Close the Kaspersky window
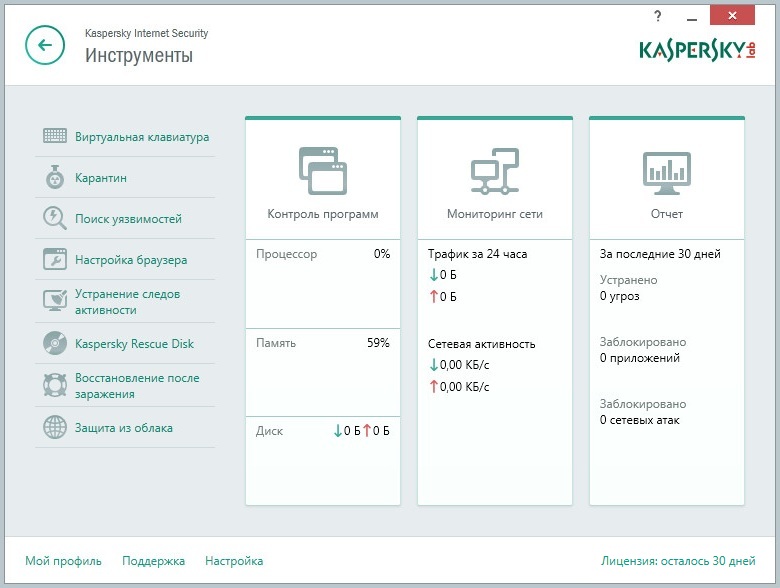Viewport: 780px width, 588px height. coord(732,15)
